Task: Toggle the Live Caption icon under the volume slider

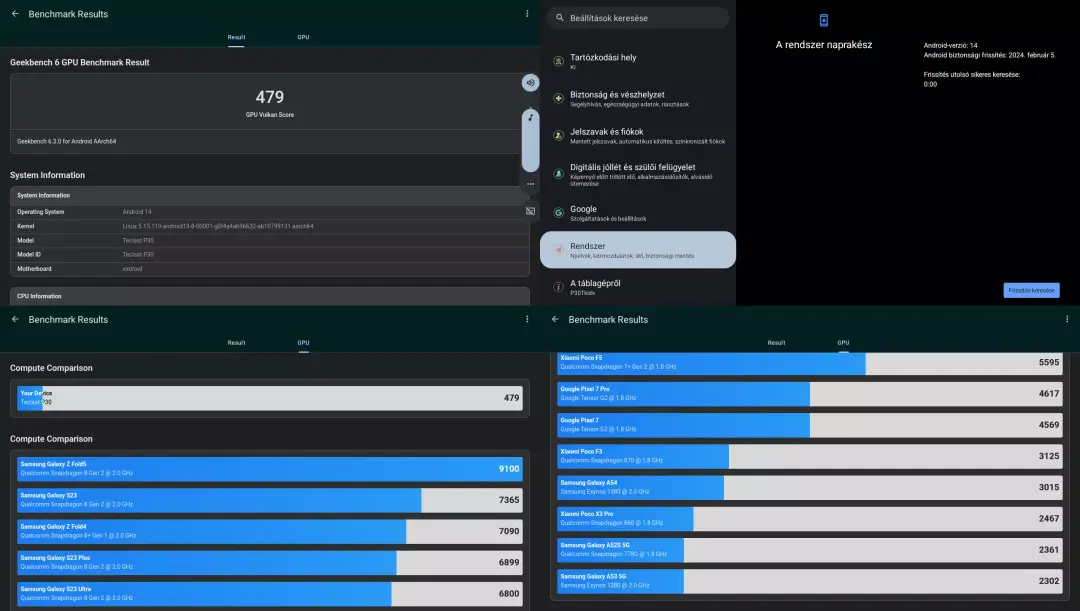Action: pos(530,211)
